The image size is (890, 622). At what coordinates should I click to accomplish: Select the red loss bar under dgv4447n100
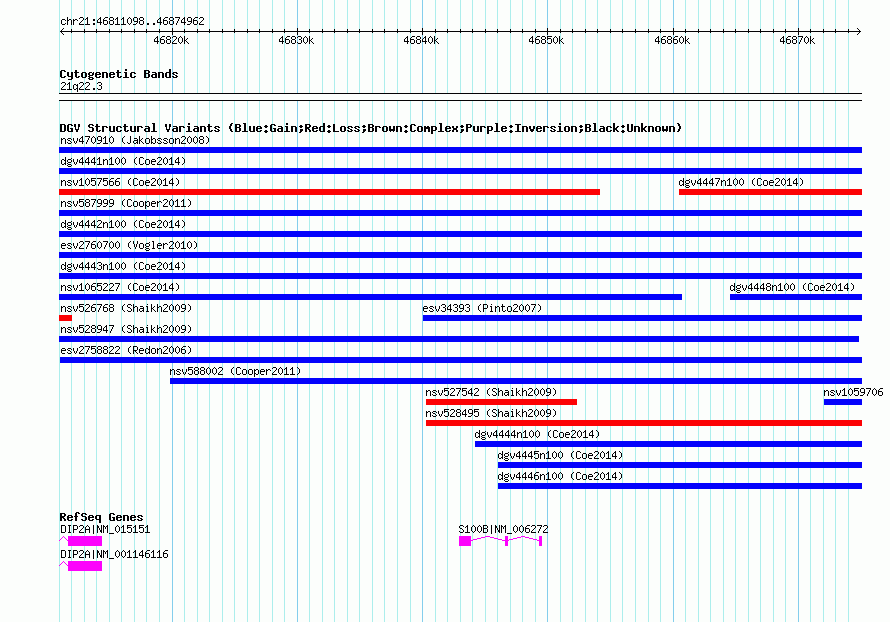coord(770,192)
